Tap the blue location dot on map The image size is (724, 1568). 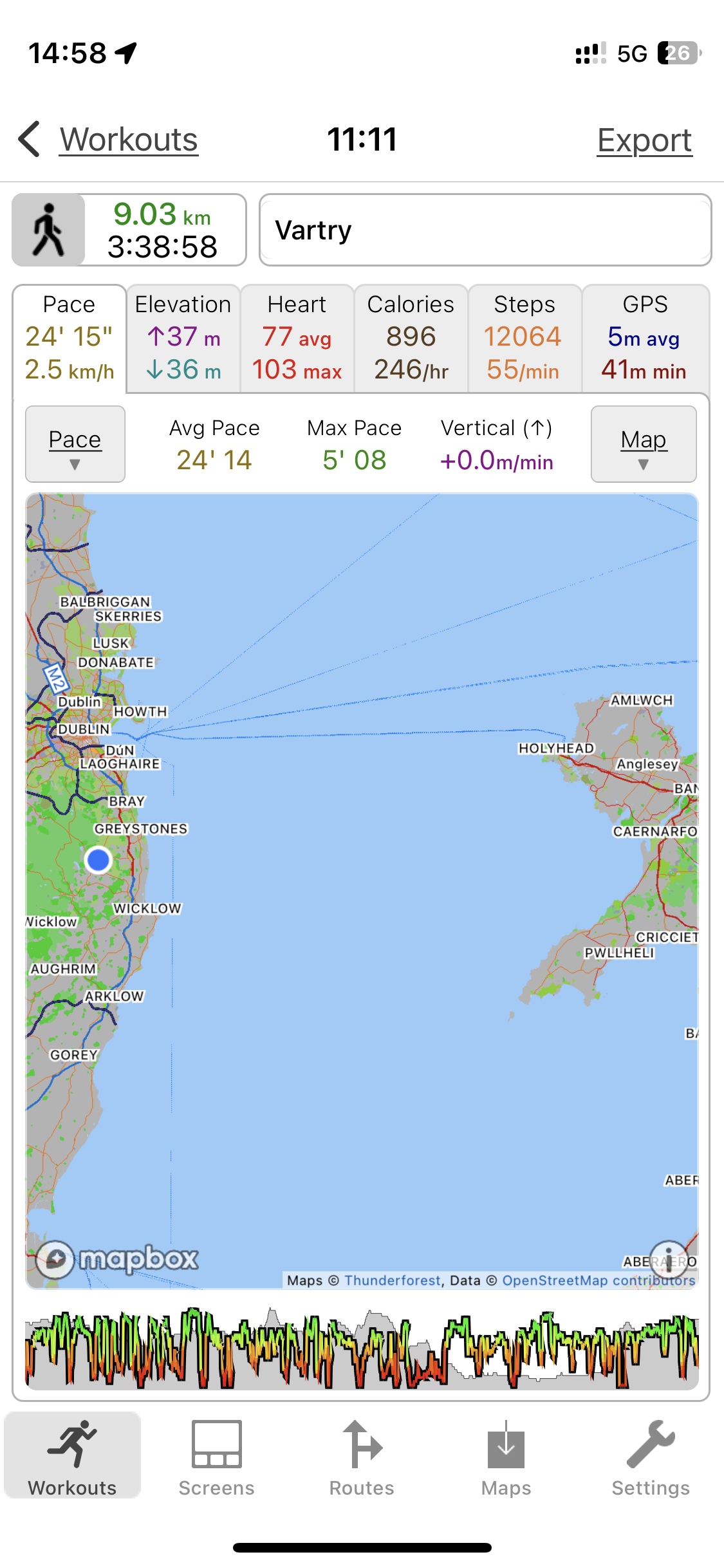[98, 860]
